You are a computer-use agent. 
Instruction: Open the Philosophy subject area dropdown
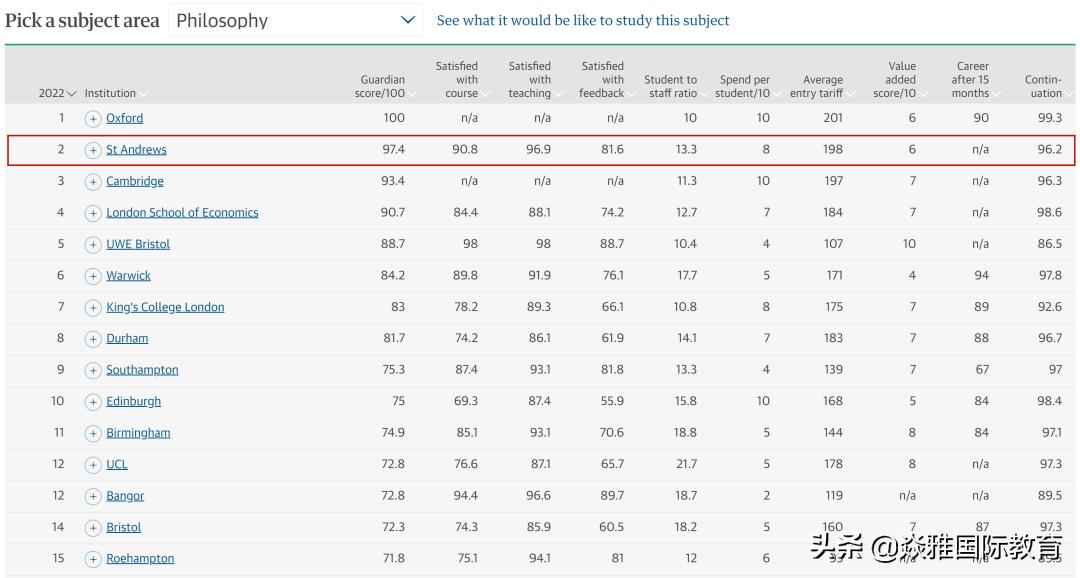[x=295, y=20]
